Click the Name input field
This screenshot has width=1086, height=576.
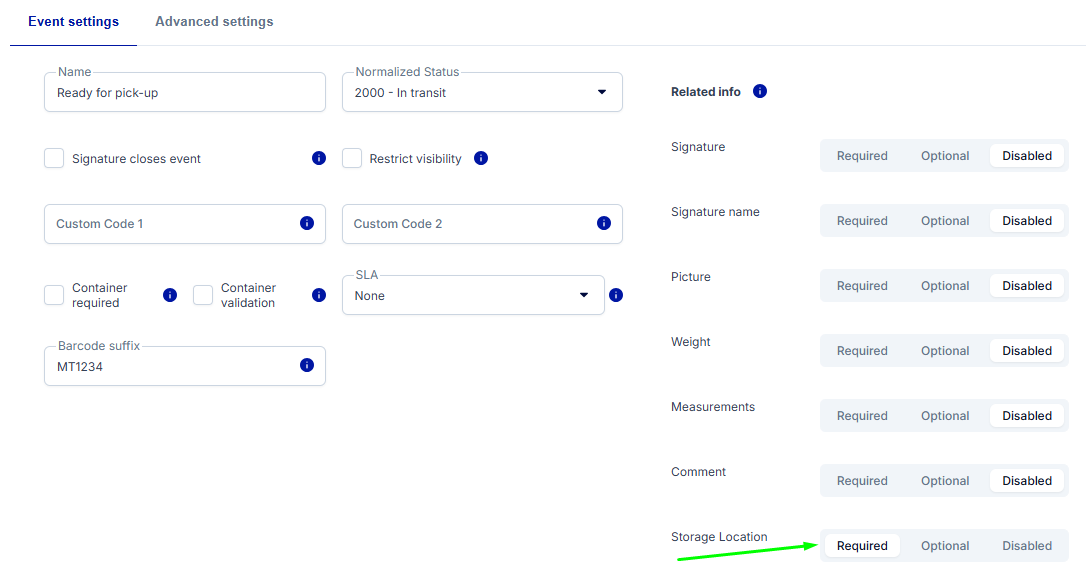(x=185, y=93)
